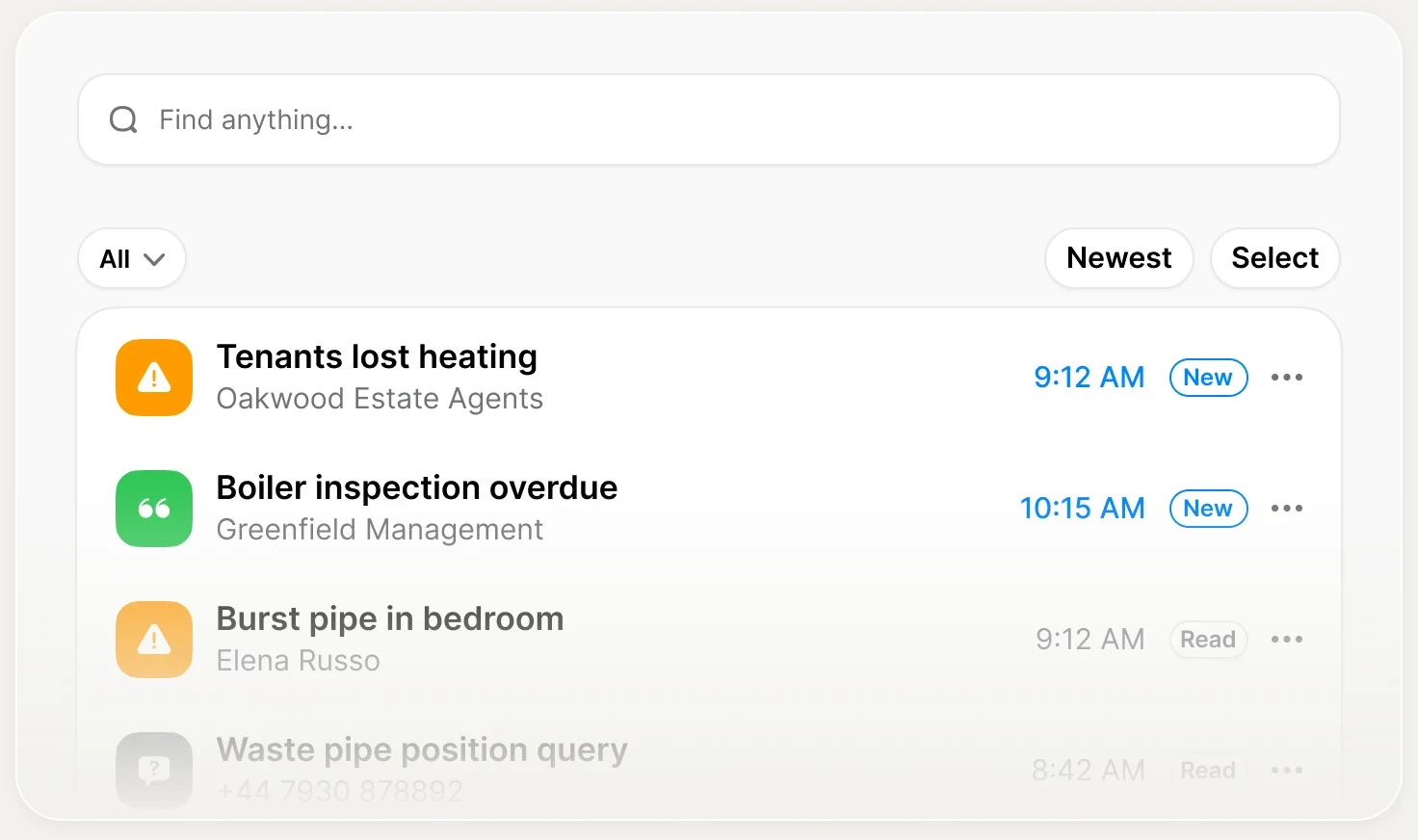Open the Tenants lost heating message
Image resolution: width=1418 pixels, height=840 pixels.
(709, 378)
